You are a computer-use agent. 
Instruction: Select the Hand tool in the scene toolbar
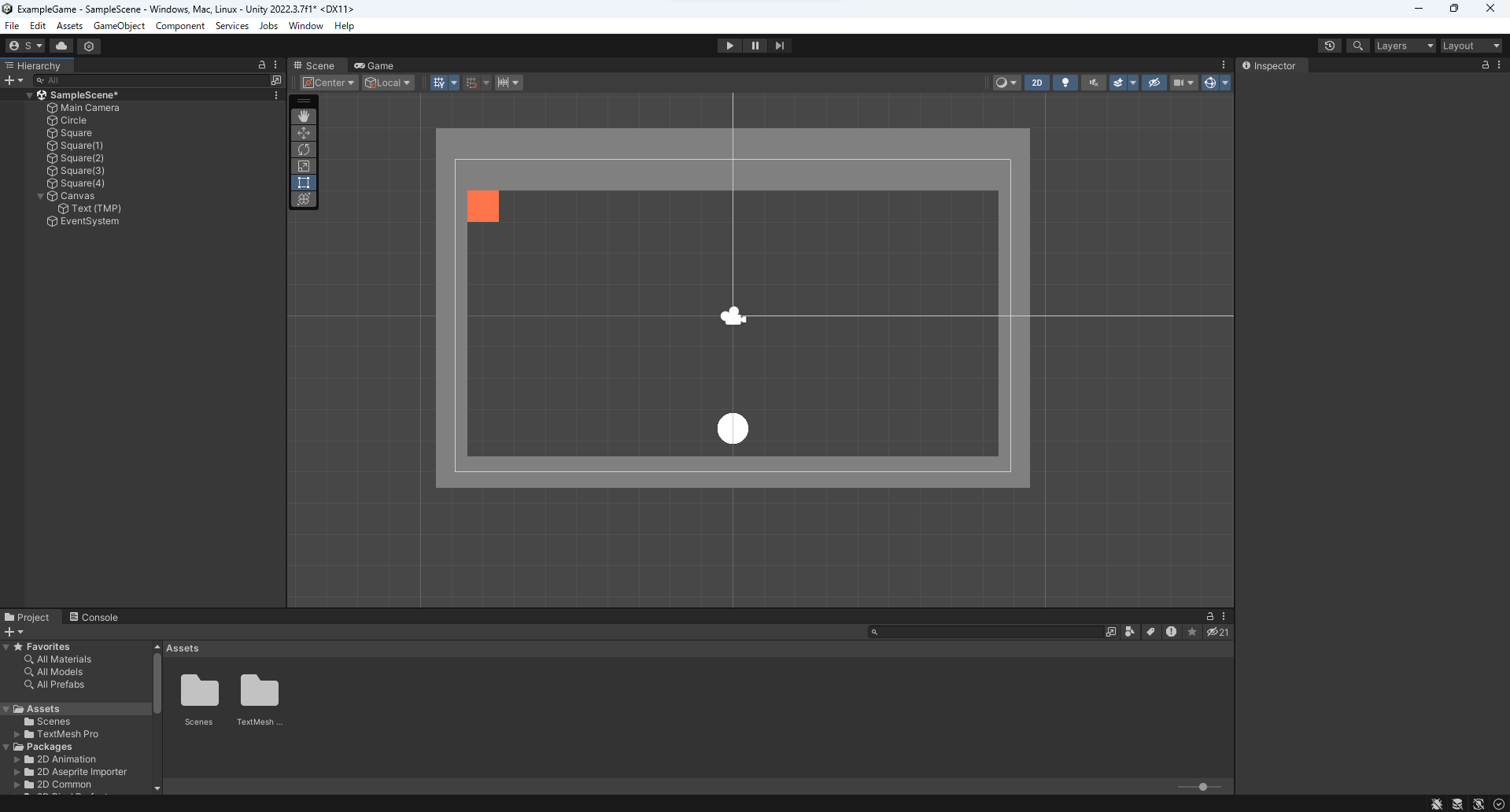(304, 116)
